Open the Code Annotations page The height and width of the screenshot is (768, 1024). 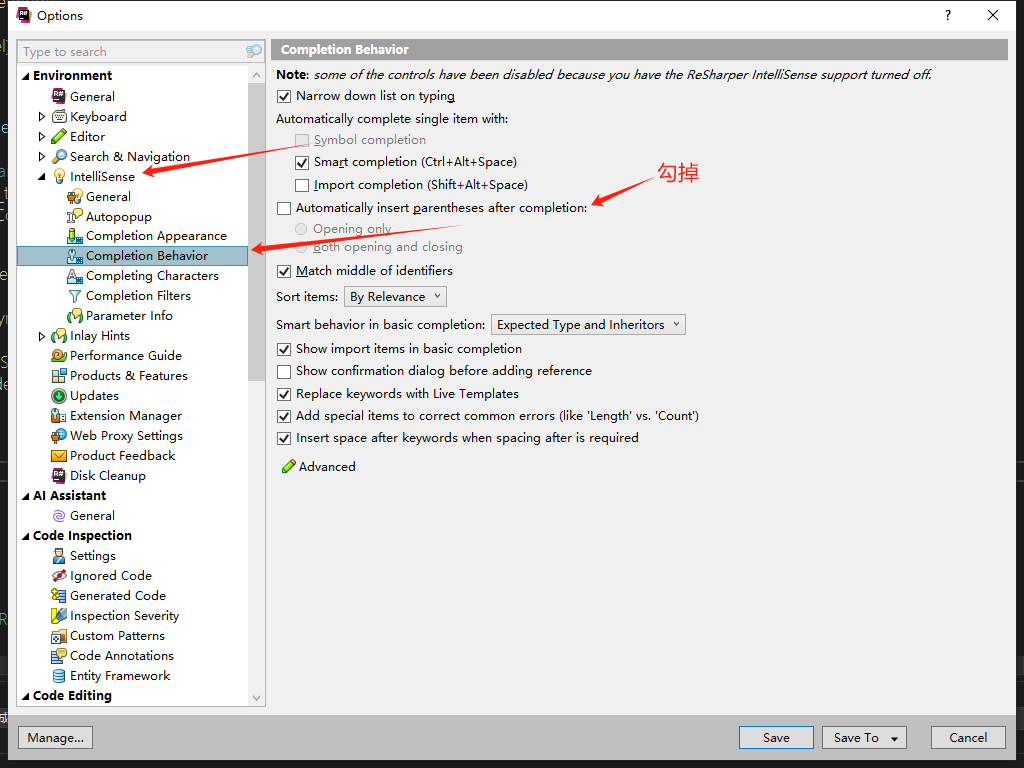click(121, 656)
